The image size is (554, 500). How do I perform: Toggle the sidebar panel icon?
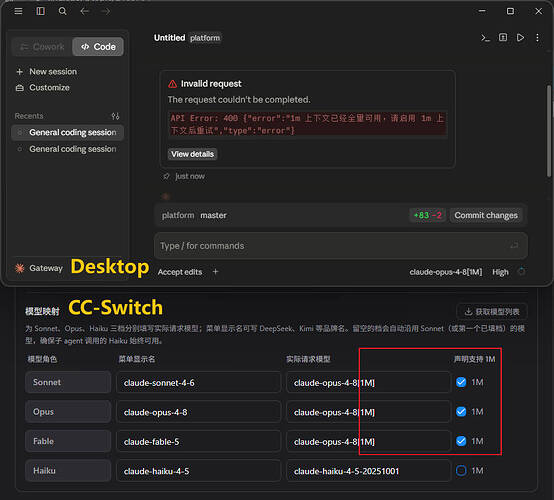[41, 11]
